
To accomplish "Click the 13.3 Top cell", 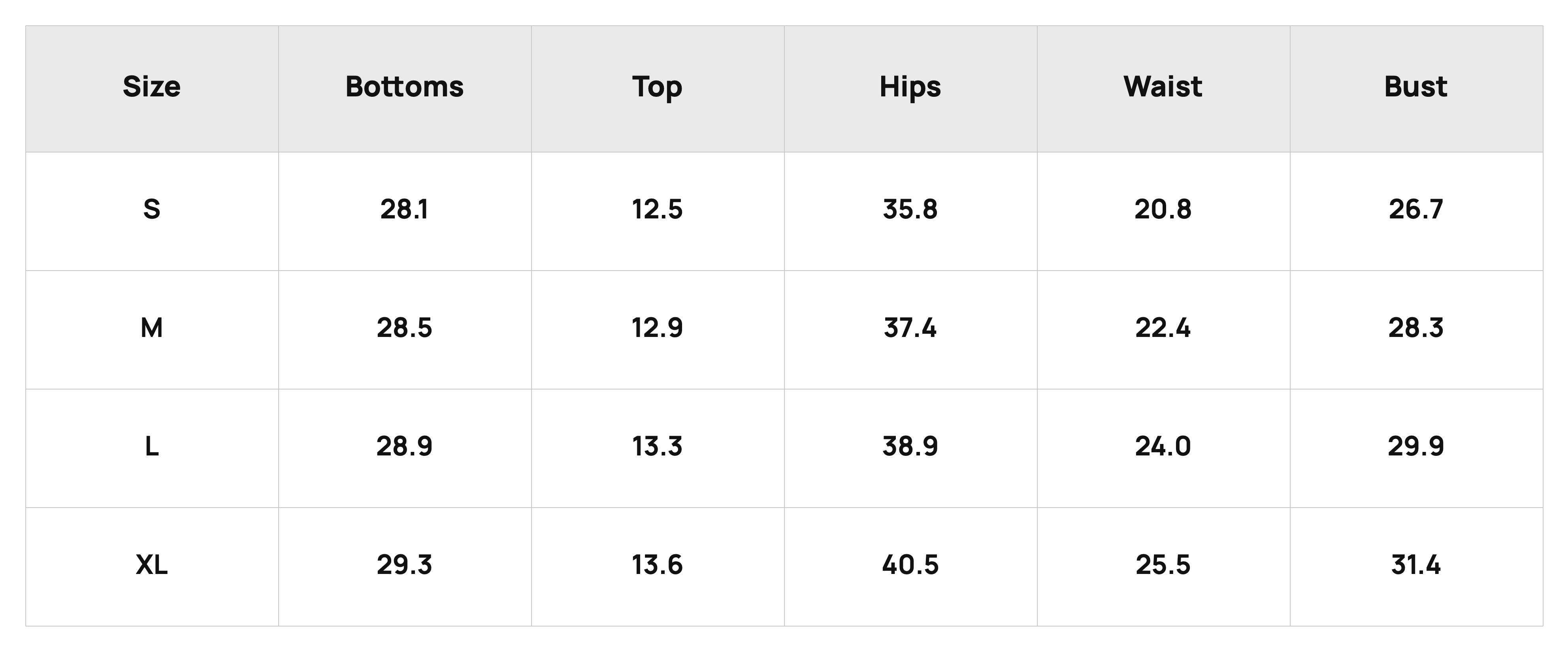I will click(x=658, y=447).
